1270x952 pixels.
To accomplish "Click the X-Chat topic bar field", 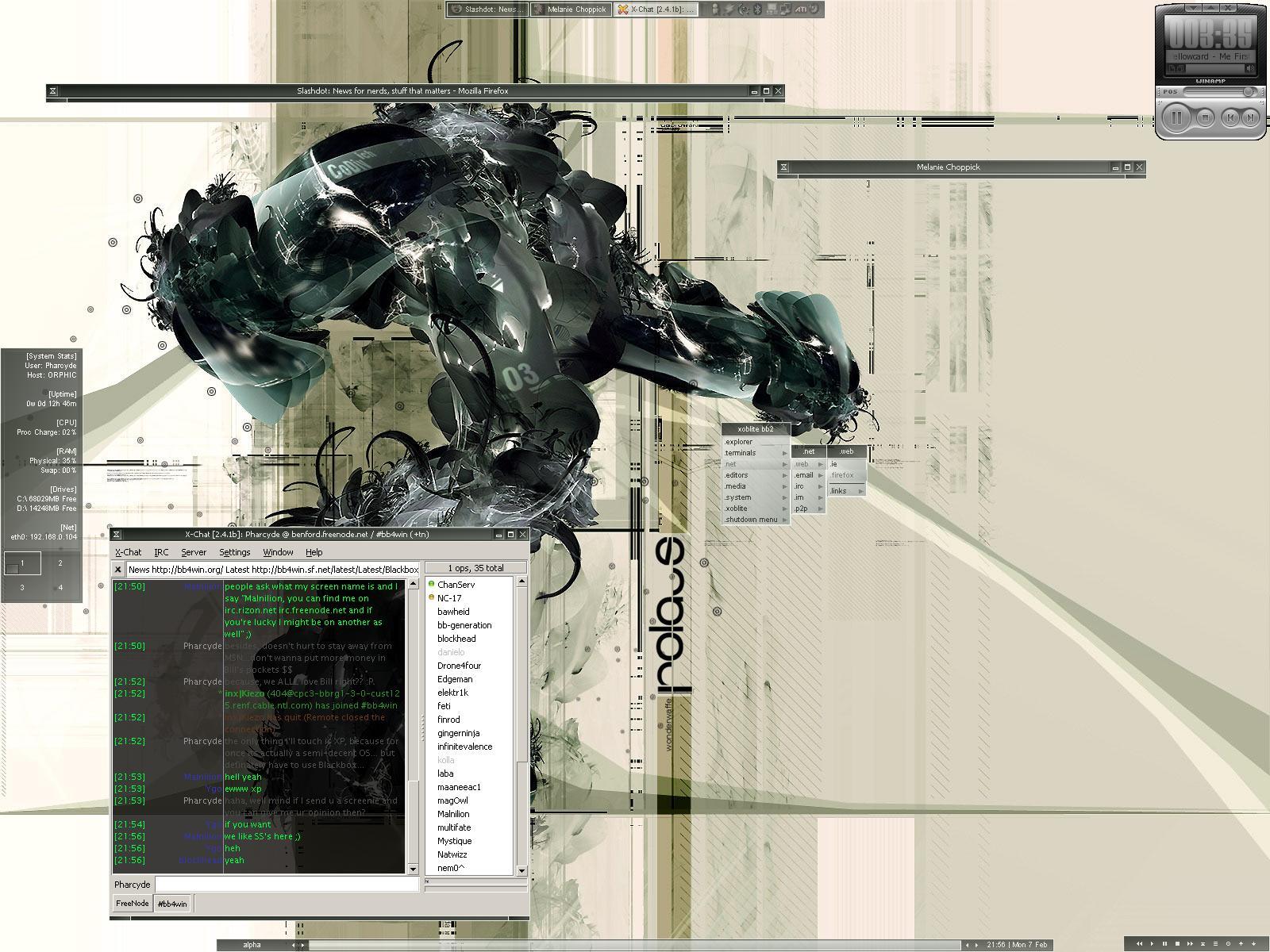I will (x=273, y=570).
